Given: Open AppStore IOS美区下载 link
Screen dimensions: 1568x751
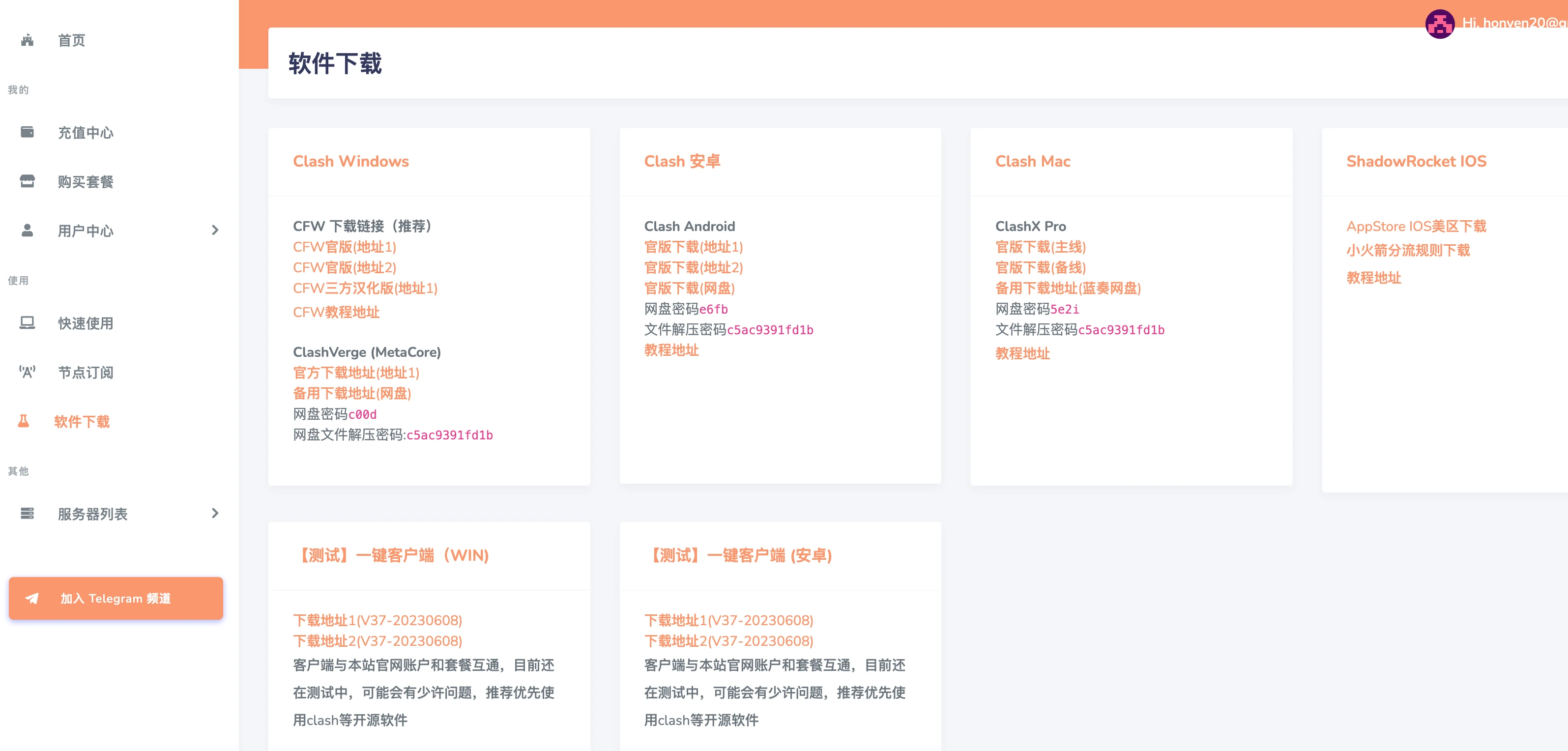Looking at the screenshot, I should [1416, 227].
